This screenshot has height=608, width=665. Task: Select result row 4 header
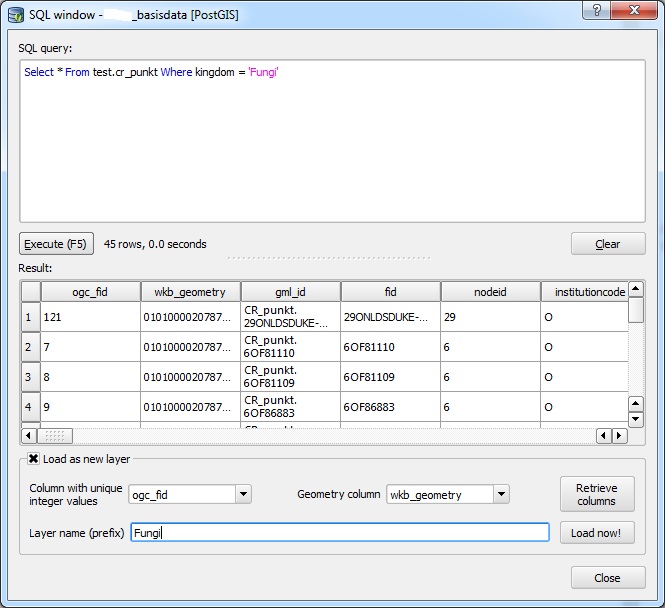[x=31, y=407]
